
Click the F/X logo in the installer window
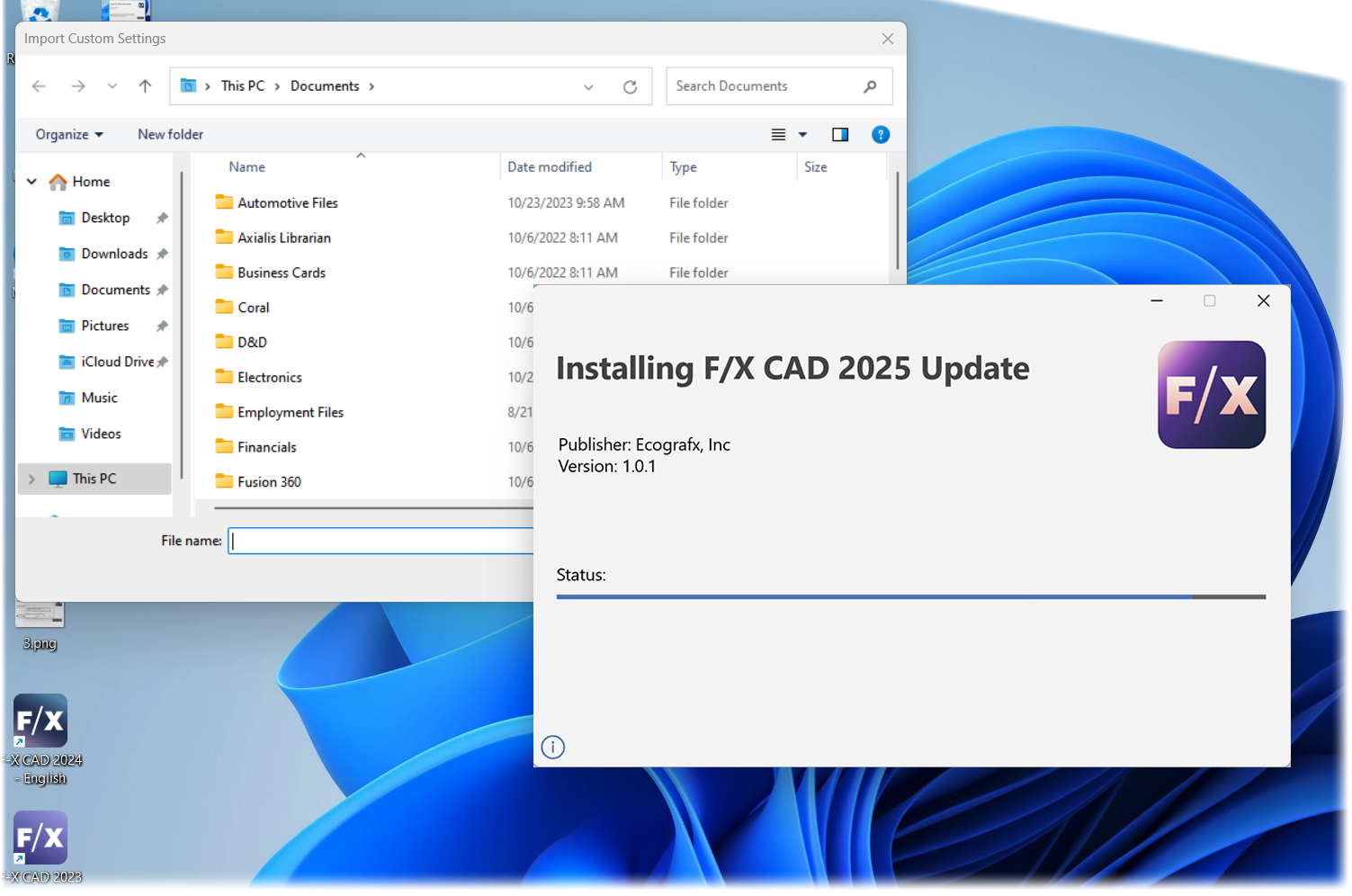click(x=1211, y=395)
